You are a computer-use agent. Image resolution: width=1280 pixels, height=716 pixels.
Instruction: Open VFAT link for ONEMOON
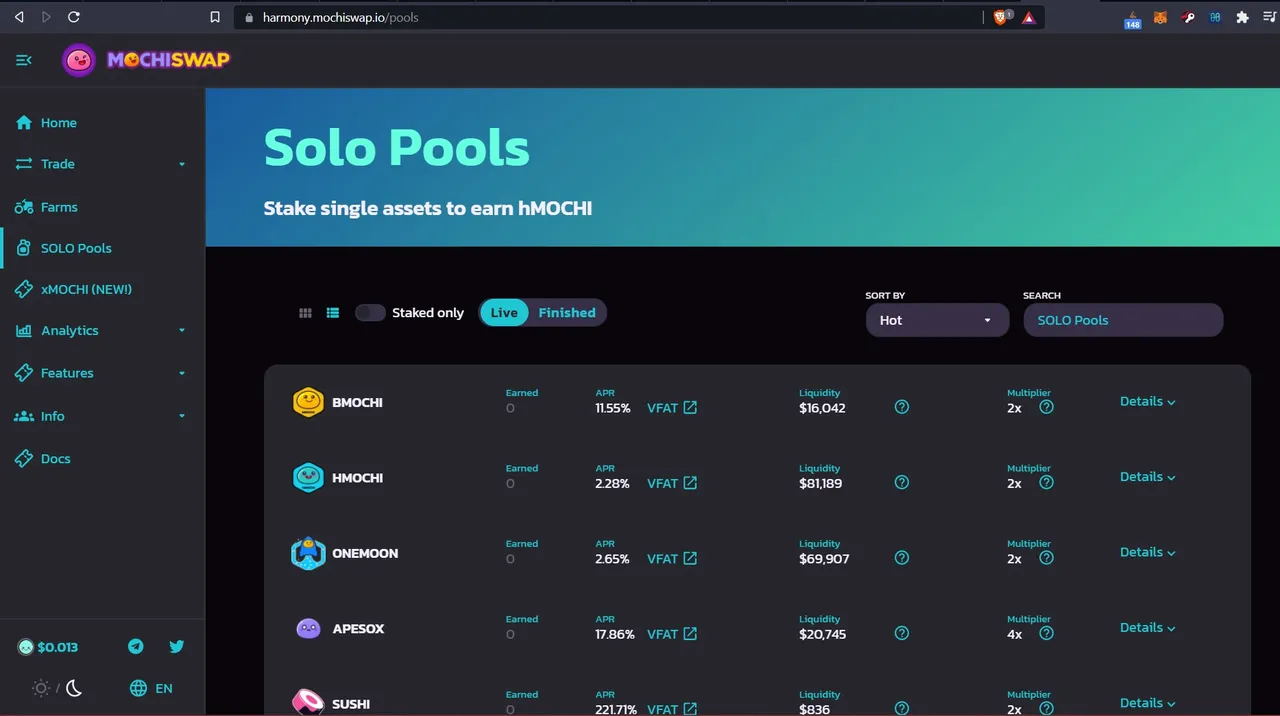pyautogui.click(x=672, y=559)
